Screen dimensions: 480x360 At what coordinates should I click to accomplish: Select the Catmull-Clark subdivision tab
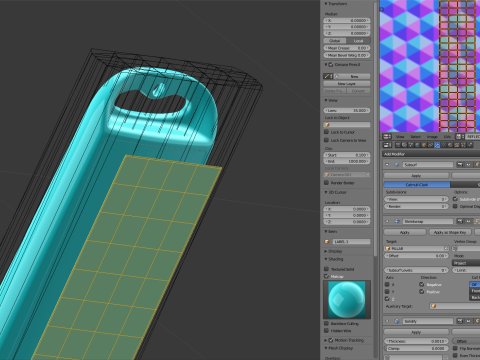coord(417,185)
